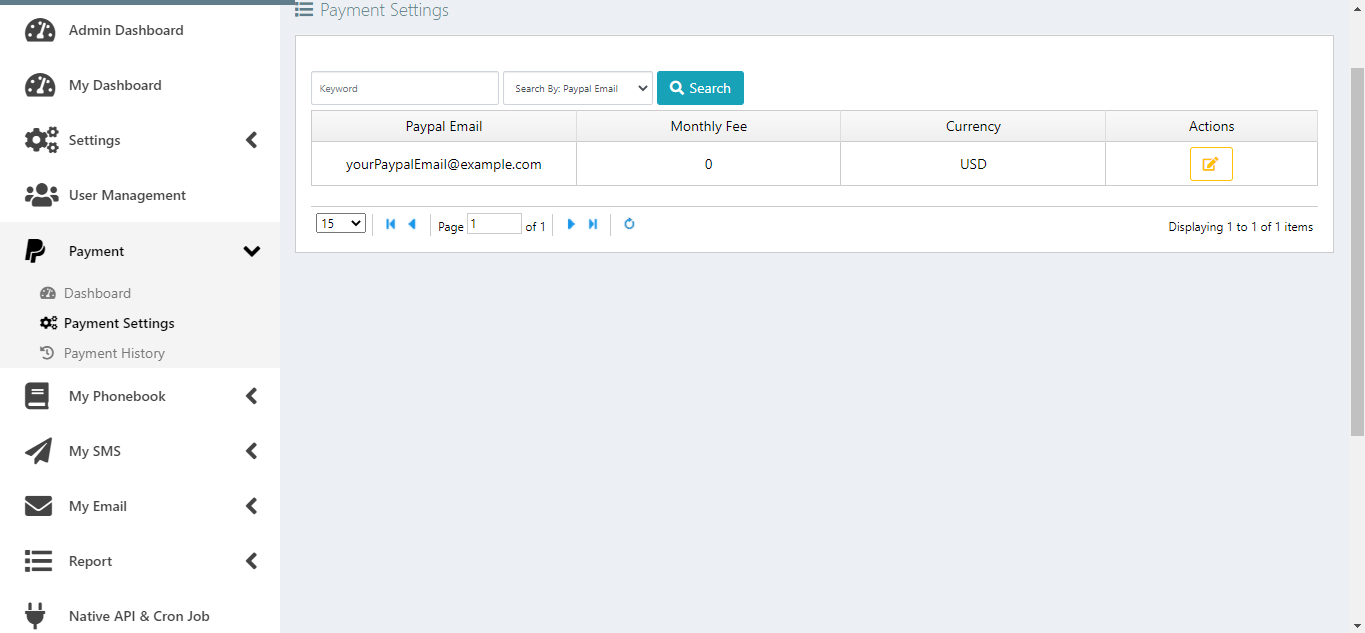The height and width of the screenshot is (633, 1365).
Task: Click inside the Keyword input field
Action: pyautogui.click(x=404, y=87)
